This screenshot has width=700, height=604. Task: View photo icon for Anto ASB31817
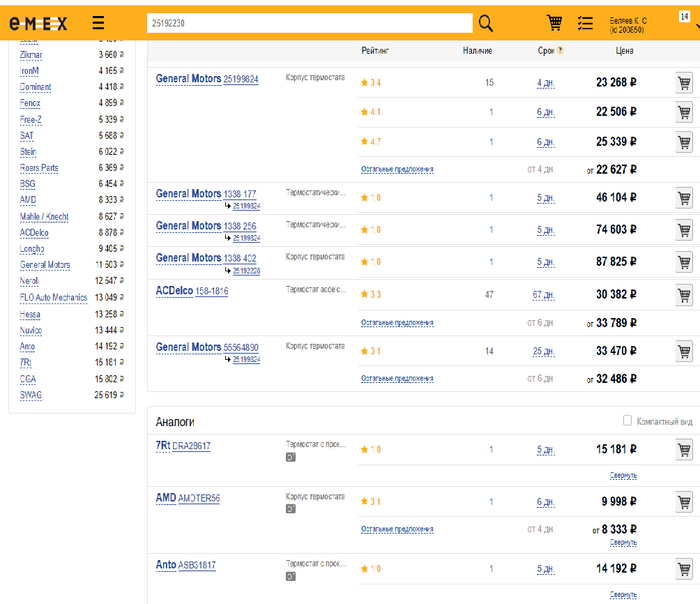(x=291, y=577)
